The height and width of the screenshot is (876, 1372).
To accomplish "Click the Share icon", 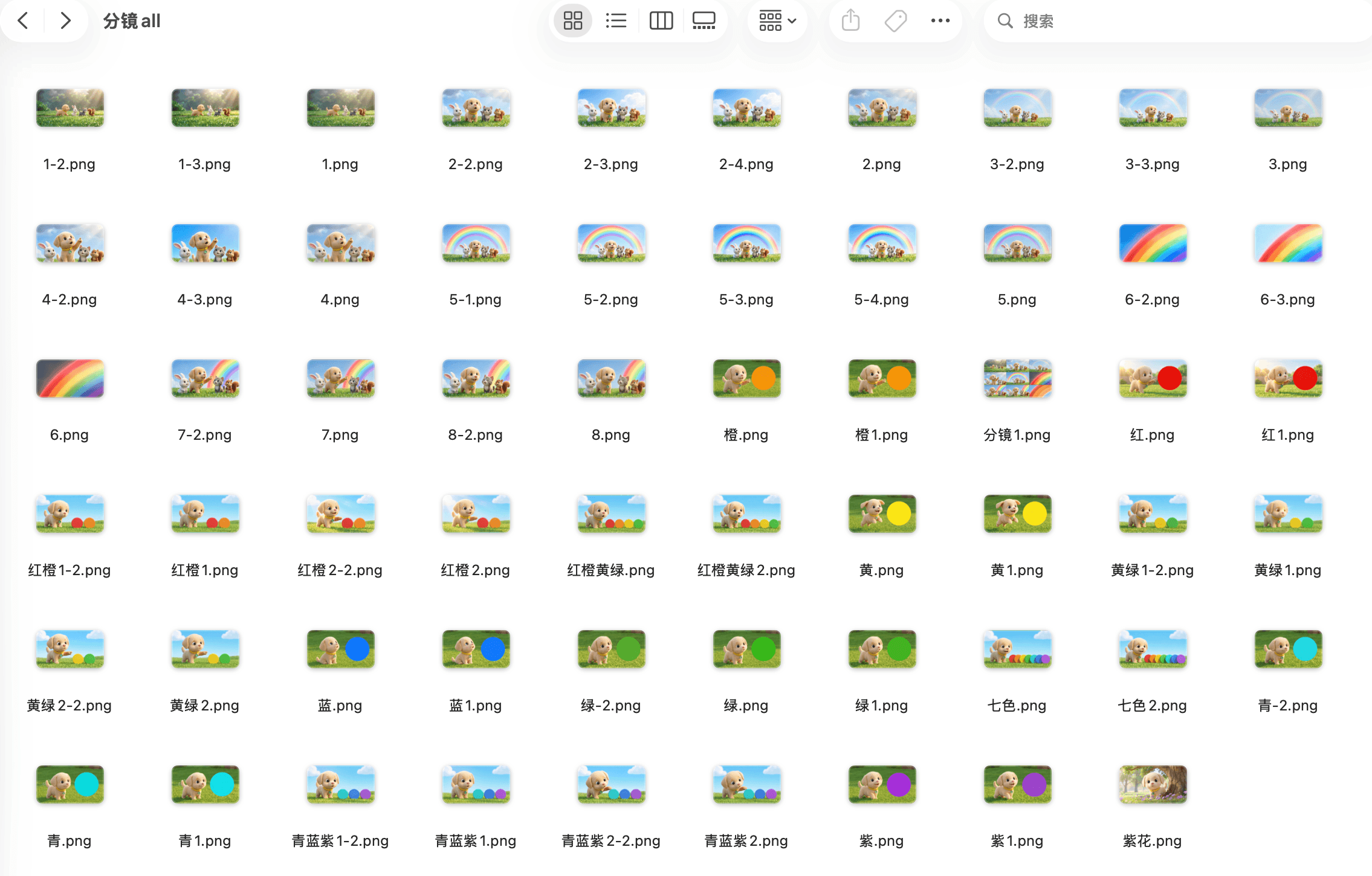I will (x=850, y=21).
